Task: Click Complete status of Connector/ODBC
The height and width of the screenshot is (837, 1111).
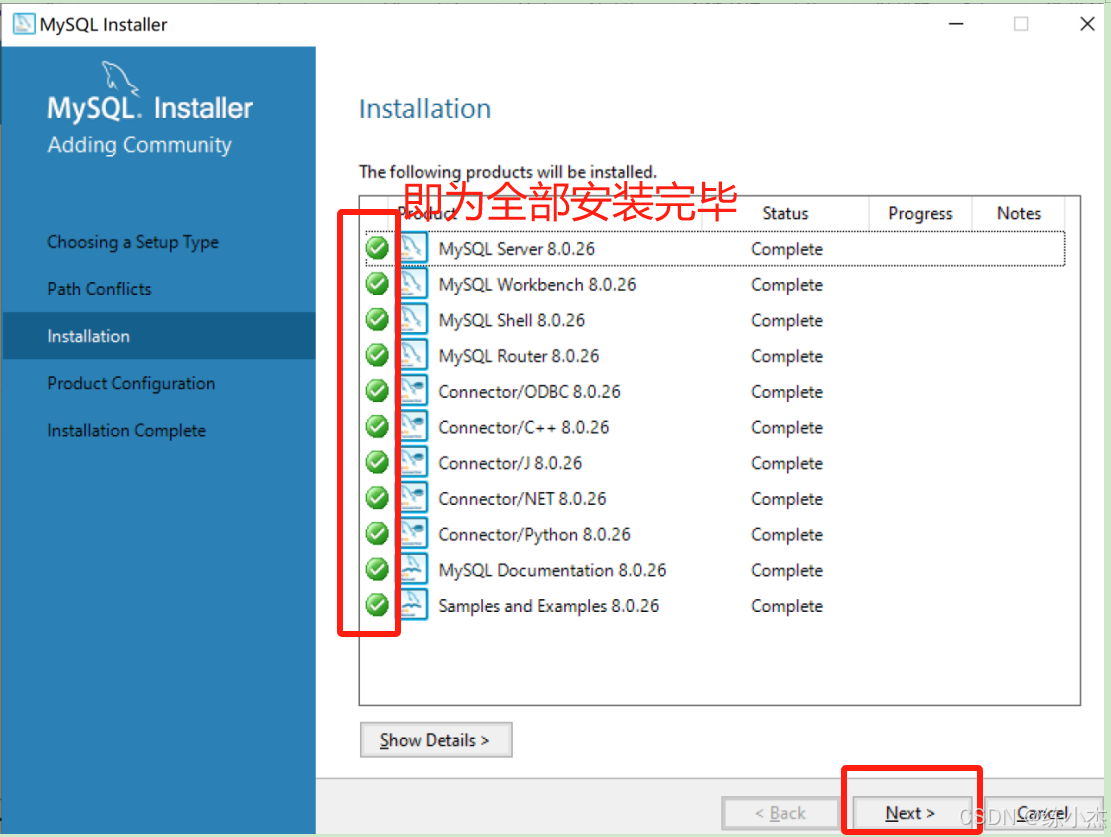Action: tap(786, 391)
